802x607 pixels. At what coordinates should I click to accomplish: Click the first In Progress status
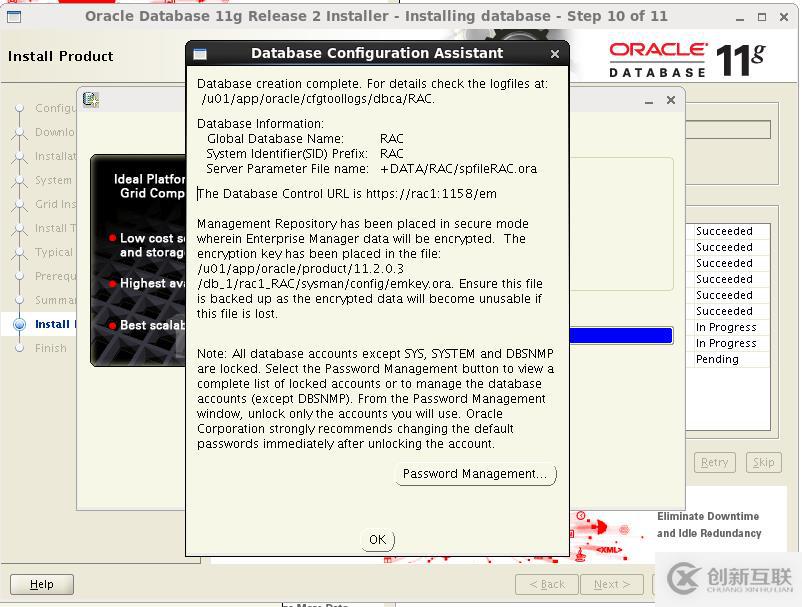[726, 327]
